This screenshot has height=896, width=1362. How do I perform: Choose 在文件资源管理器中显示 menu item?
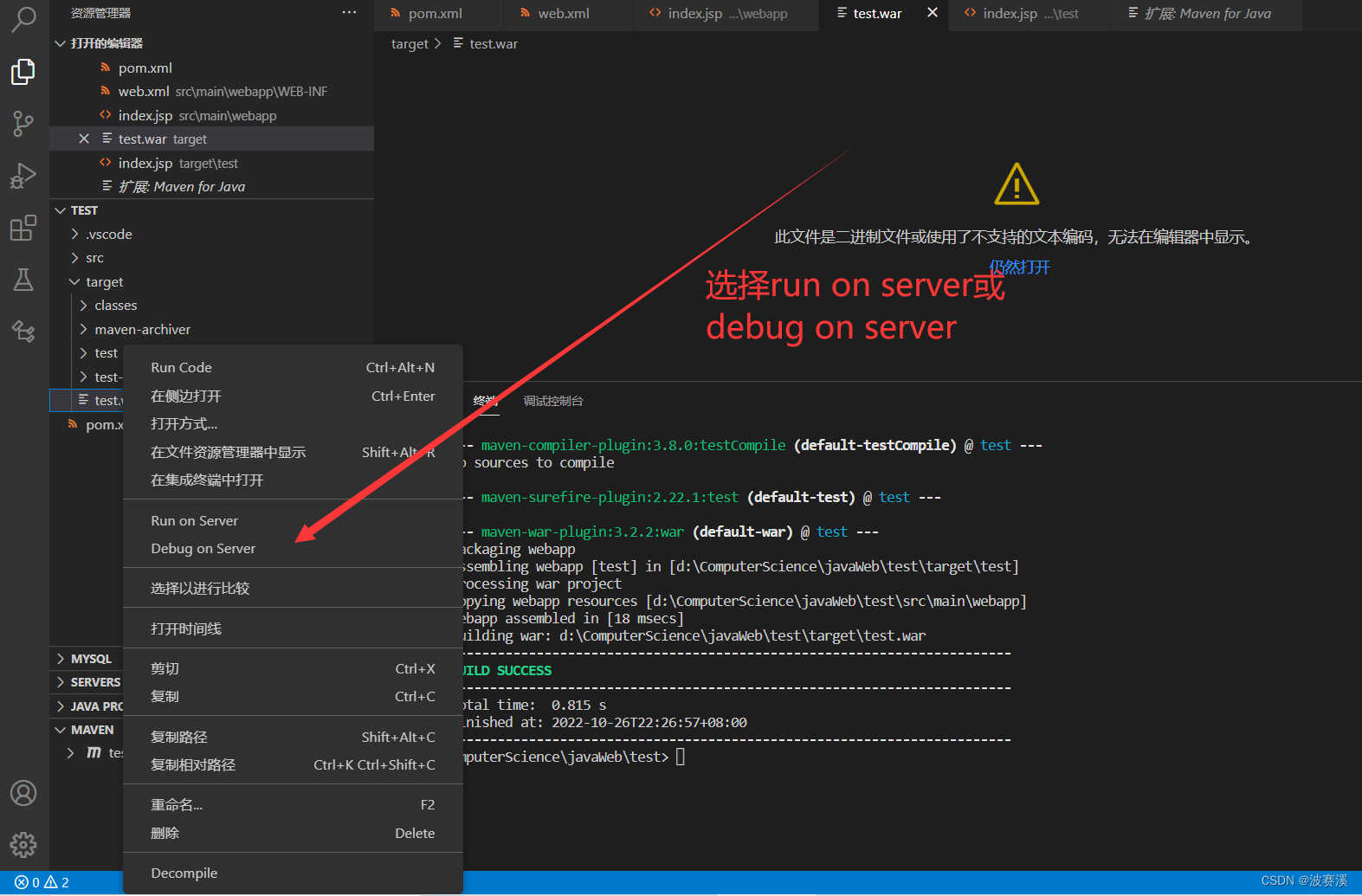(293, 453)
